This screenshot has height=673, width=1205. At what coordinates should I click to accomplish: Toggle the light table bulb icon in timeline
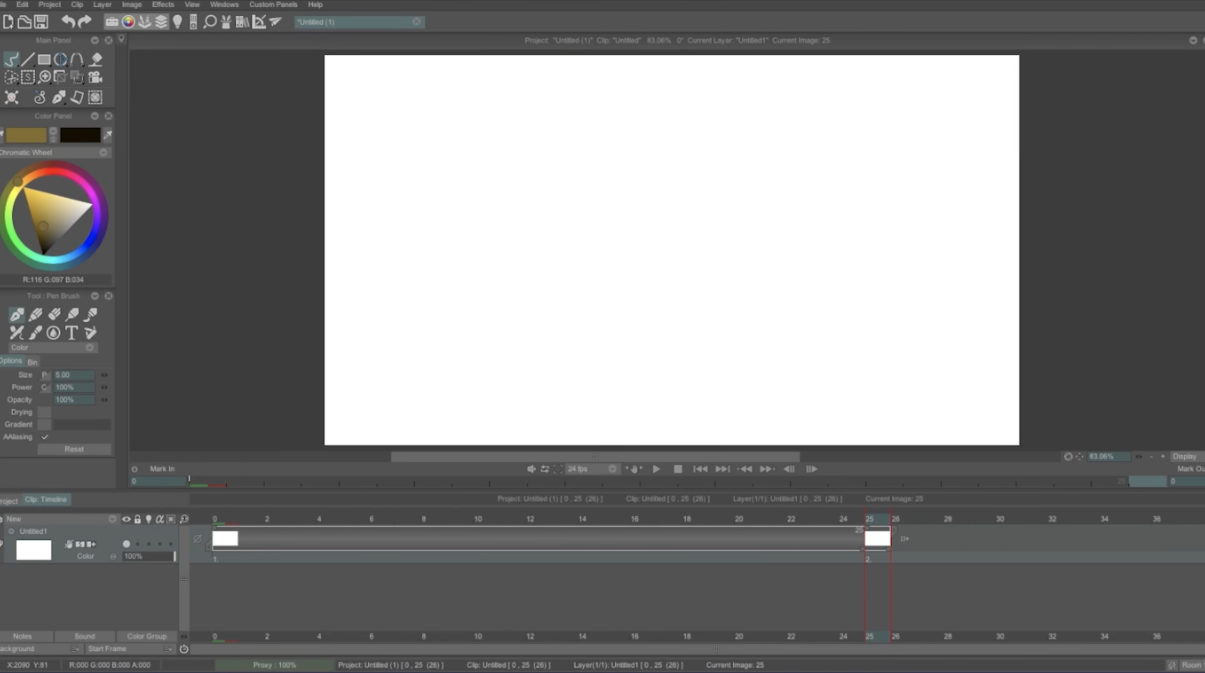tap(148, 519)
